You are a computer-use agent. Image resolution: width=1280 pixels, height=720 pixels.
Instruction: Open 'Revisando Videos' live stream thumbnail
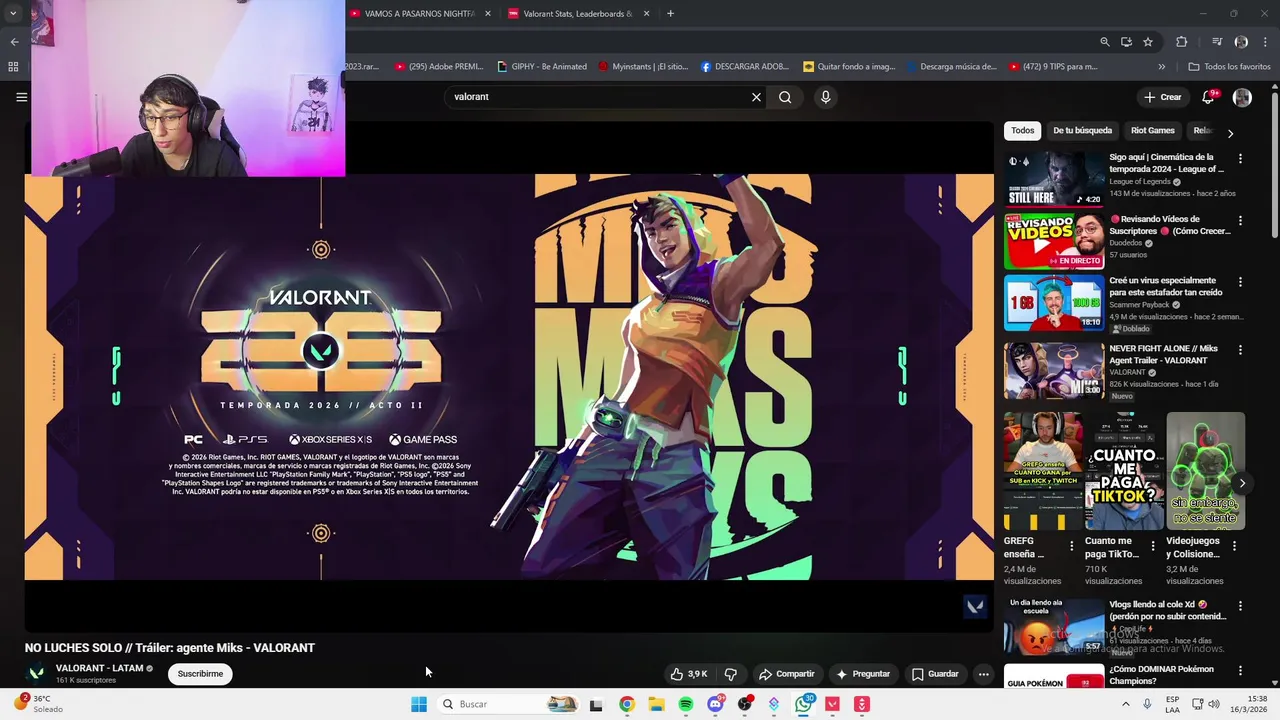click(1054, 241)
